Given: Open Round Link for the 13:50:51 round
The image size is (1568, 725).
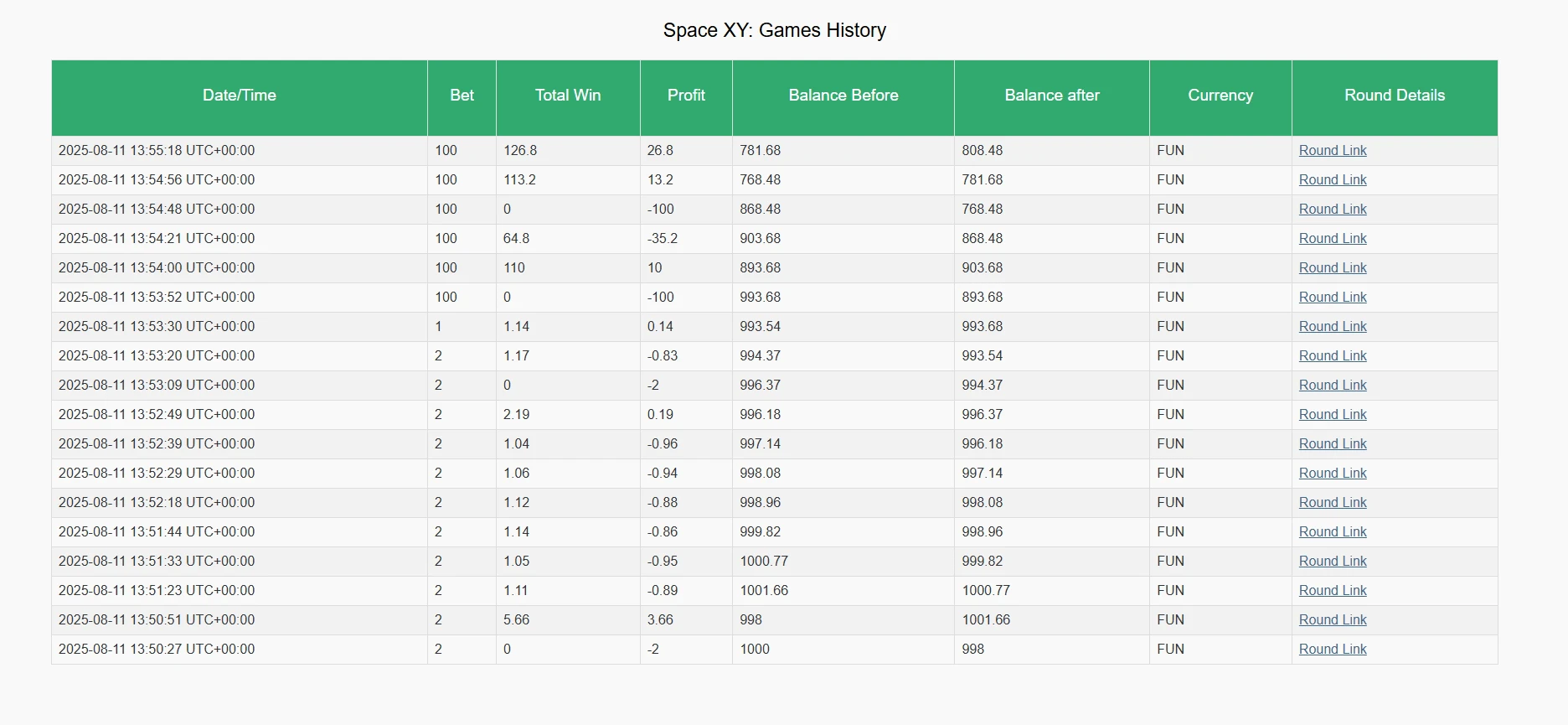Looking at the screenshot, I should 1333,620.
